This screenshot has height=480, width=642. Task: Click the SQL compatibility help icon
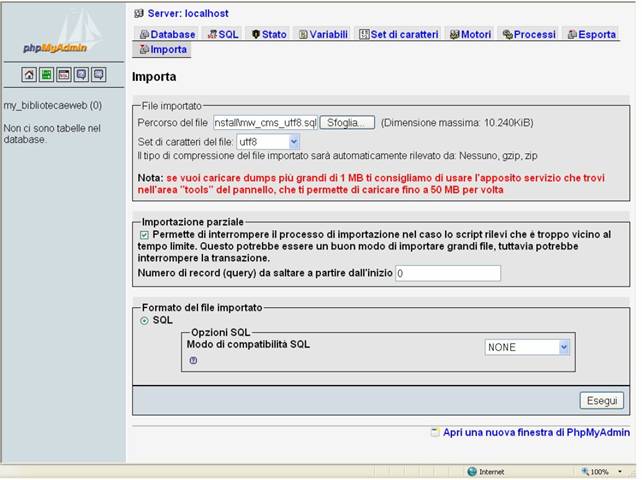(x=193, y=360)
